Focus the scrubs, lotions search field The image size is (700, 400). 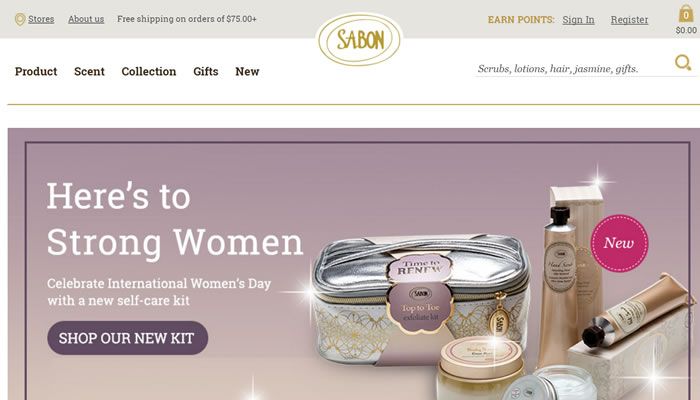574,69
